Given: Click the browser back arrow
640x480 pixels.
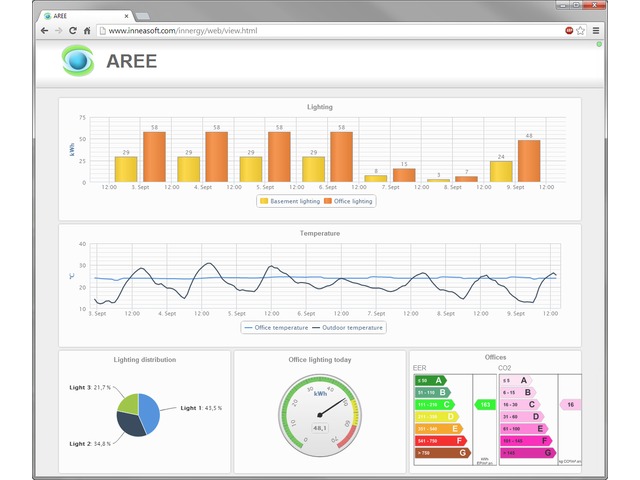Looking at the screenshot, I should pyautogui.click(x=44, y=31).
